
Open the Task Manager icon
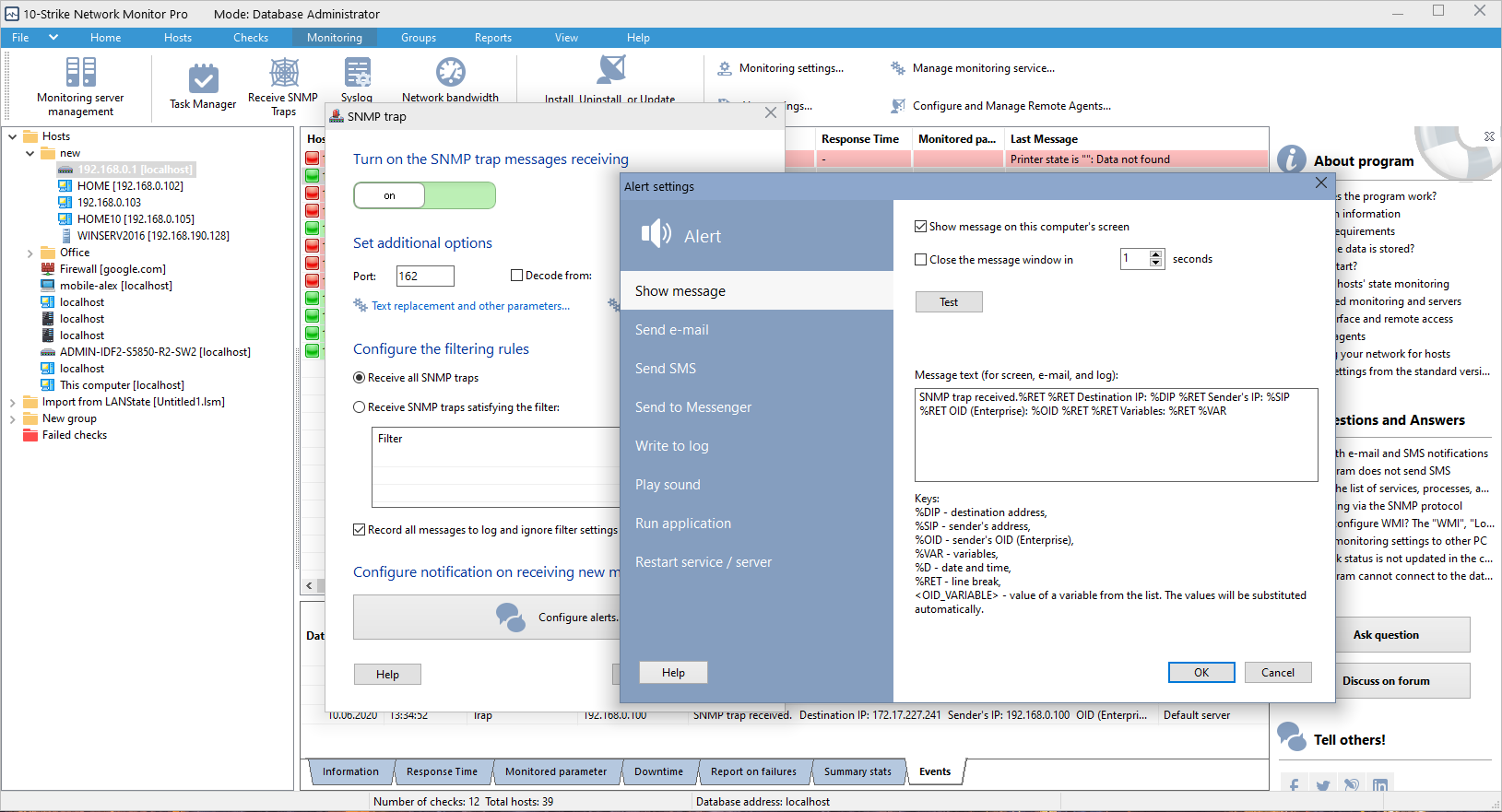coord(203,87)
